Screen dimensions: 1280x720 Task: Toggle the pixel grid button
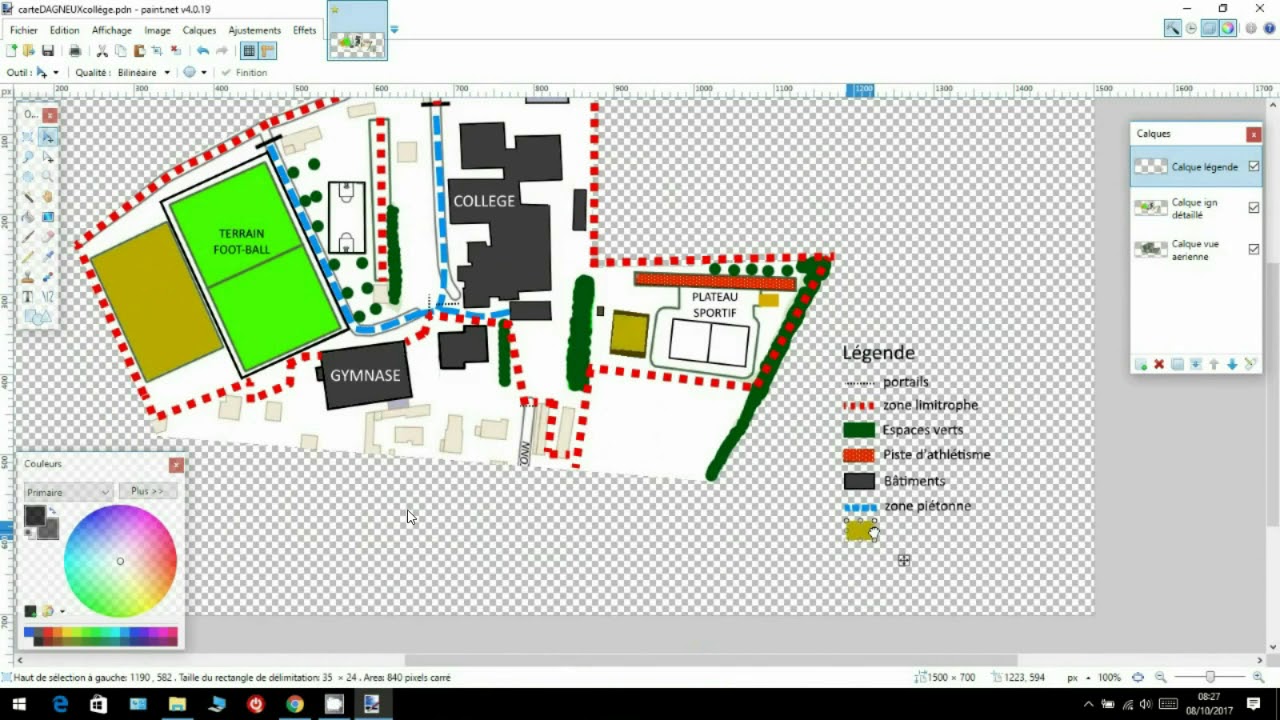249,51
